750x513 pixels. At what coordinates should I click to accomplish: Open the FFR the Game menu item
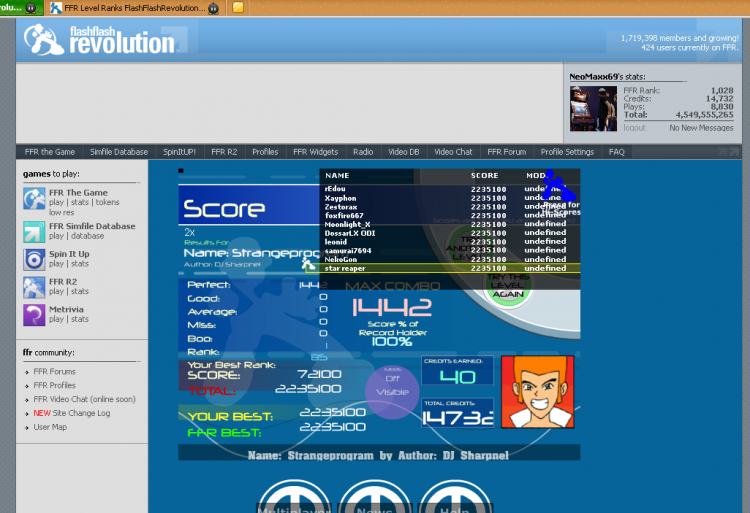(x=50, y=152)
